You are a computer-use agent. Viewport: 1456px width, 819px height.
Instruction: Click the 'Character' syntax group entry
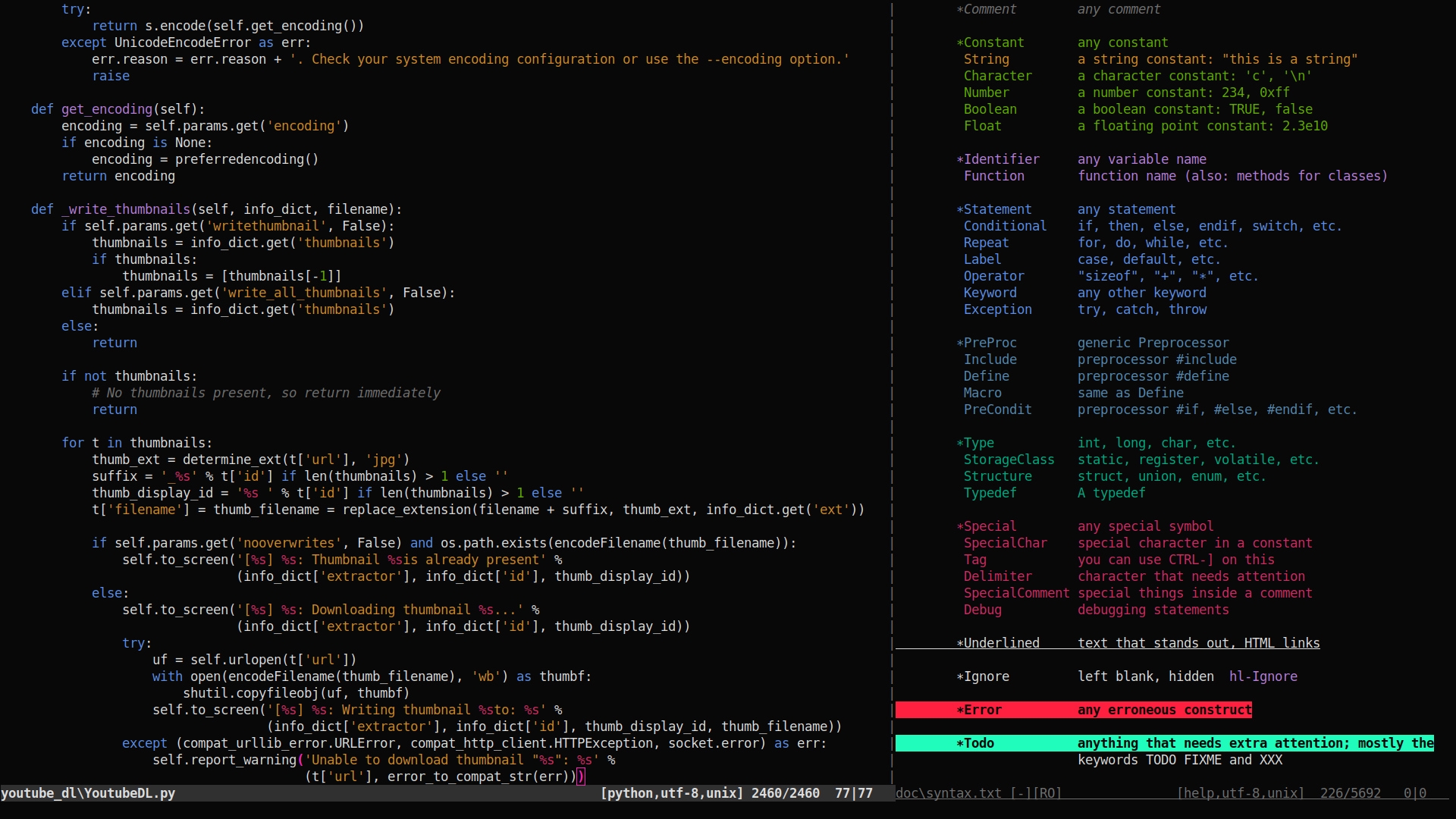[x=997, y=76]
